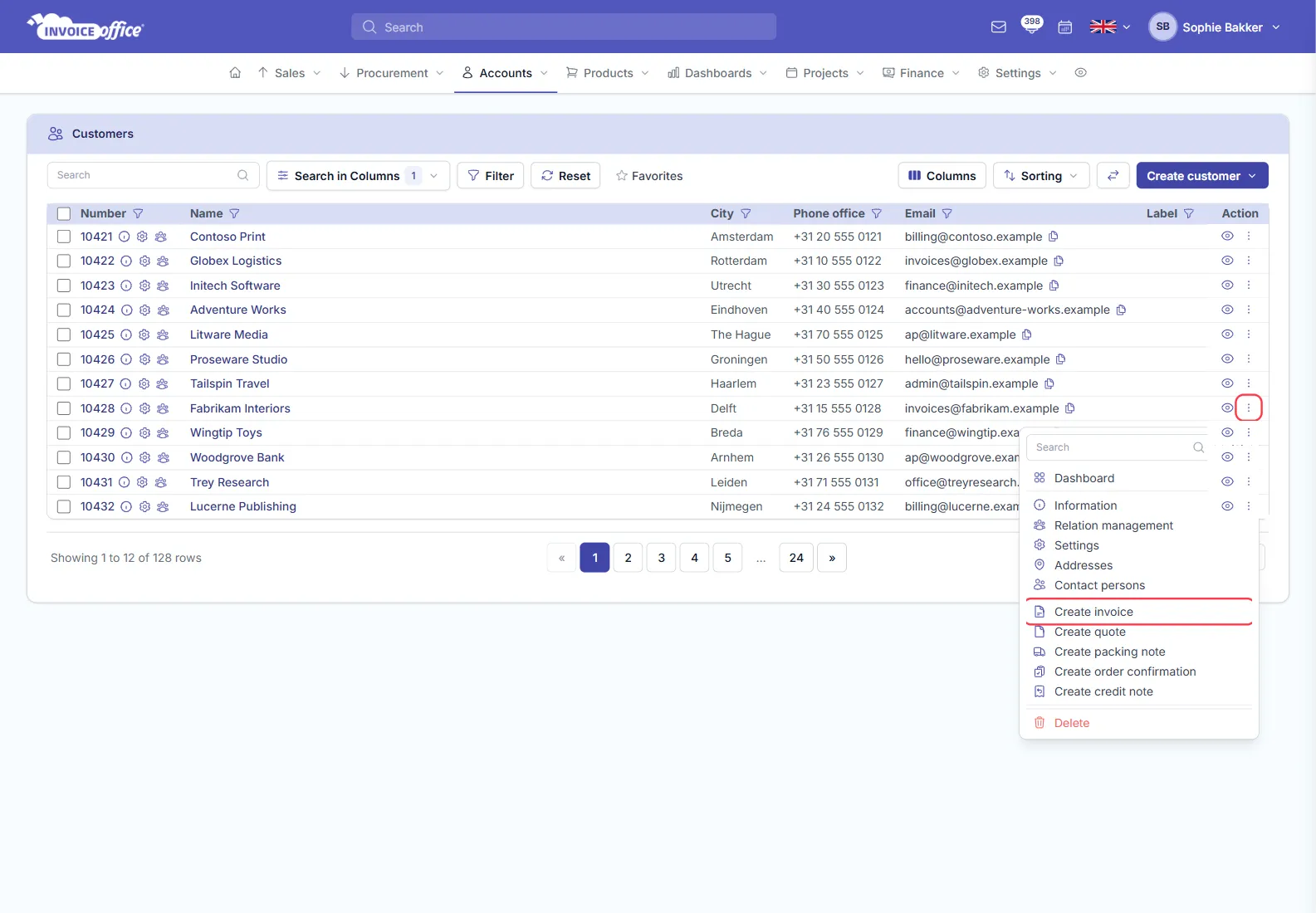Choose Create invoice from context menu

tap(1139, 612)
